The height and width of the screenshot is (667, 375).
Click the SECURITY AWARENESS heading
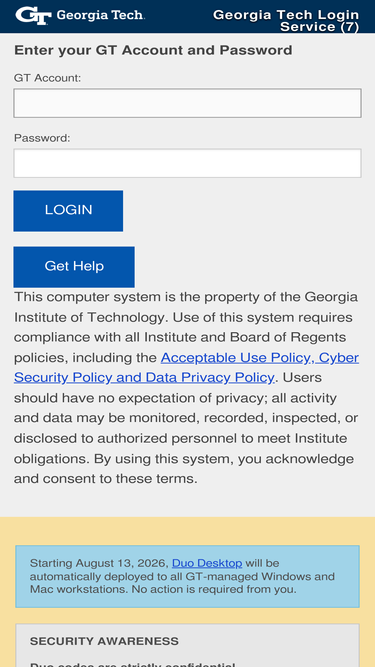[104, 641]
